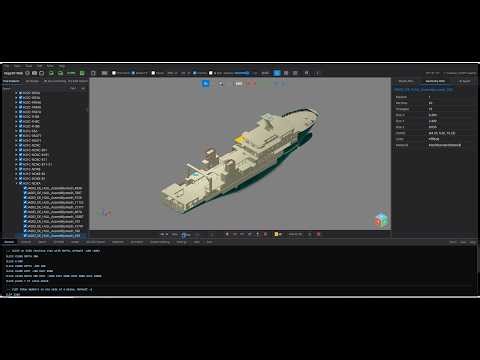Tick the first white unchecked checkbox in the main toolbar
The image size is (480, 360).
pyautogui.click(x=114, y=73)
